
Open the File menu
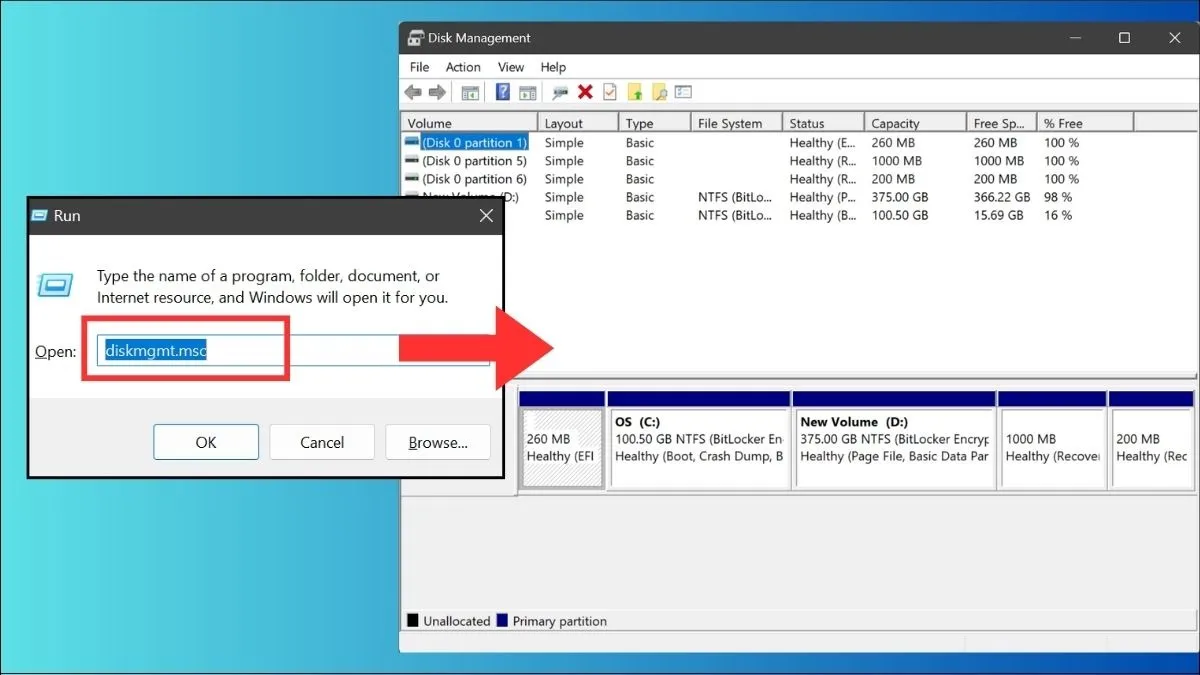click(419, 67)
